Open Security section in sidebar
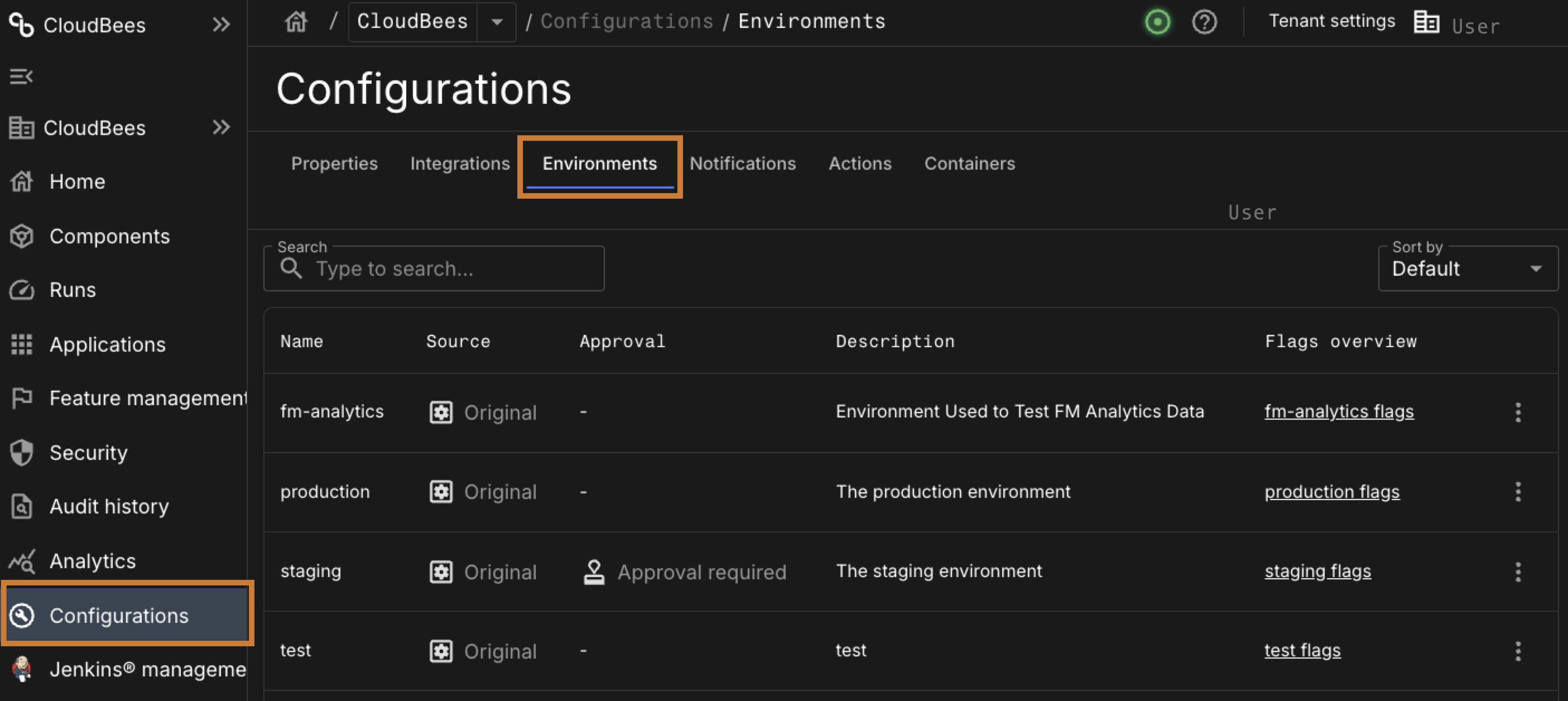The image size is (1568, 701). (x=88, y=453)
